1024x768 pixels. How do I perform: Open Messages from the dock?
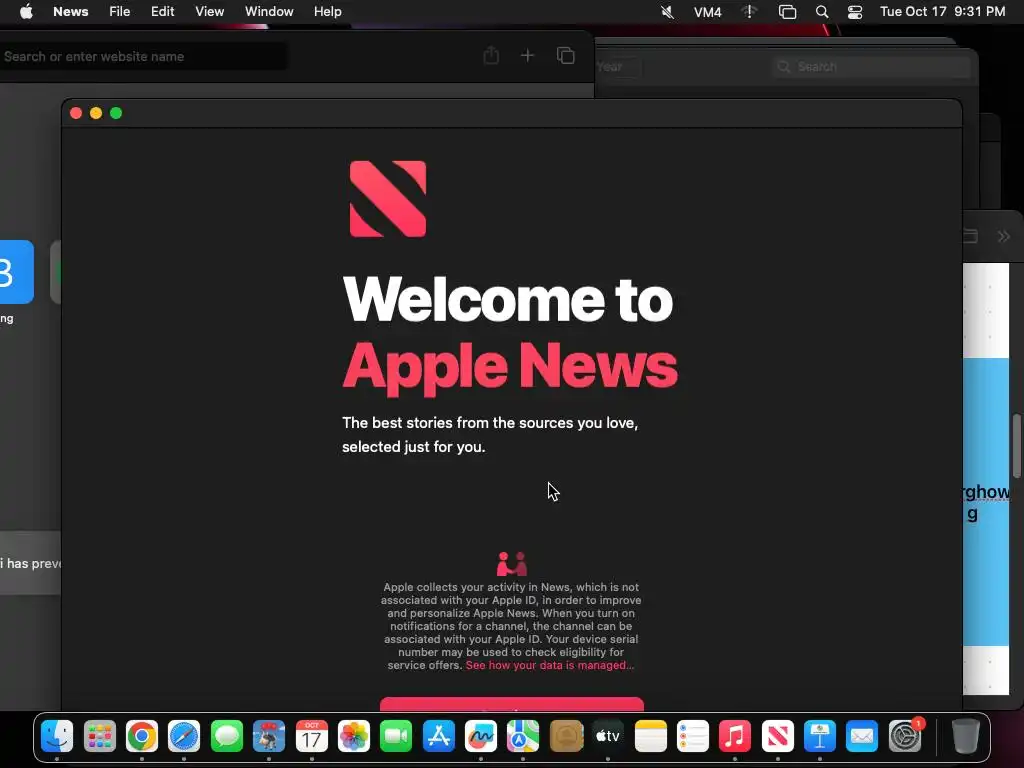(227, 737)
